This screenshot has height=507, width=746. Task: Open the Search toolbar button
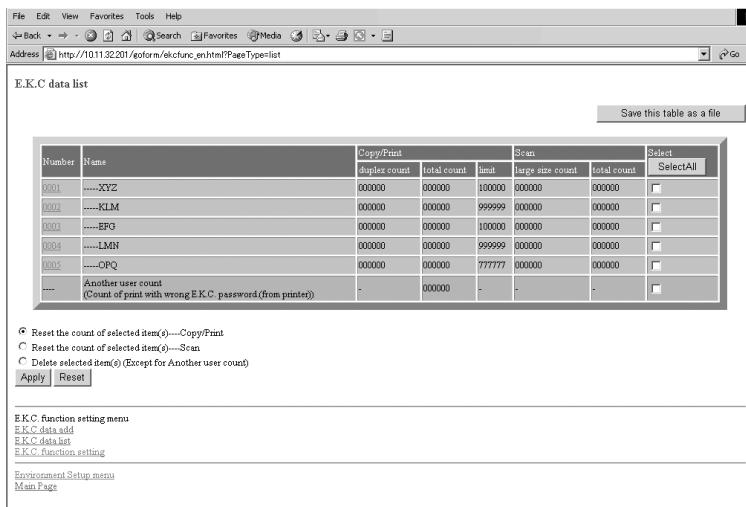pyautogui.click(x=162, y=36)
